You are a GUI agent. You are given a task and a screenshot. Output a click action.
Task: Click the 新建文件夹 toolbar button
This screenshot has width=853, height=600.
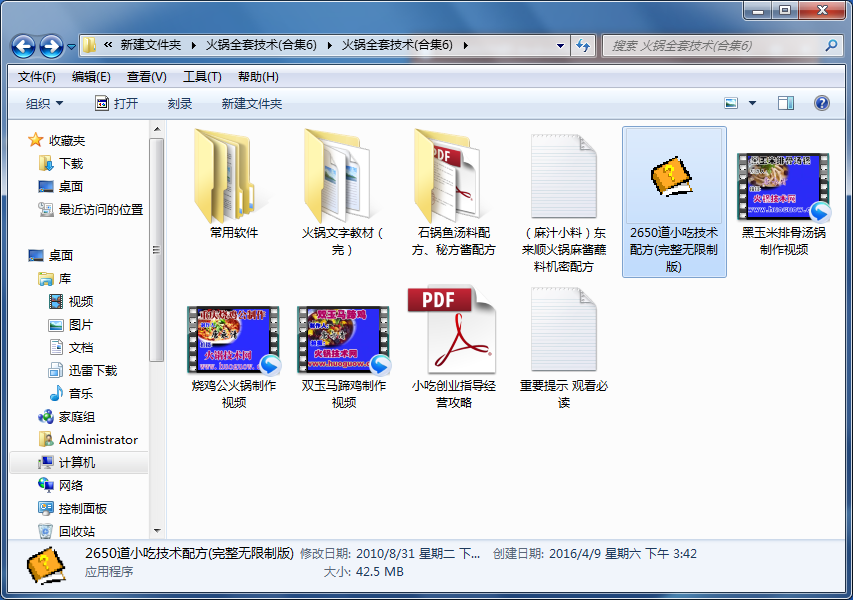pyautogui.click(x=252, y=104)
